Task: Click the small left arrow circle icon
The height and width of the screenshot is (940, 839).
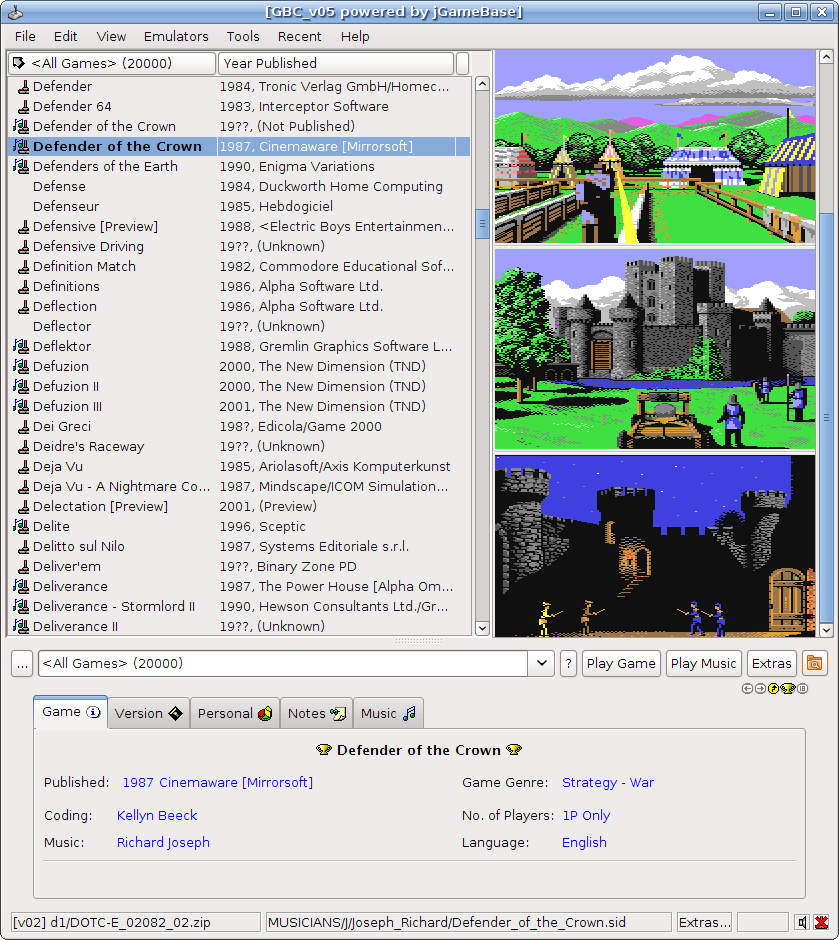Action: (x=747, y=688)
